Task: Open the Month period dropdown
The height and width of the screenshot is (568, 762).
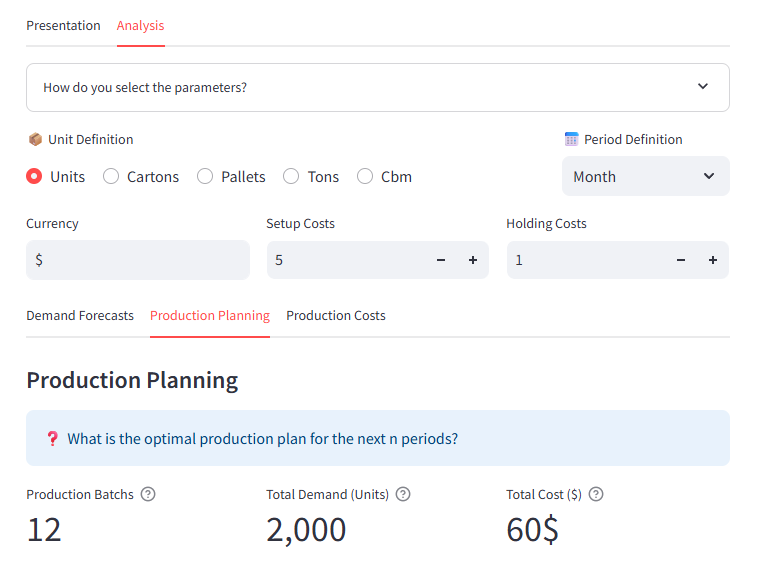Action: coord(645,177)
